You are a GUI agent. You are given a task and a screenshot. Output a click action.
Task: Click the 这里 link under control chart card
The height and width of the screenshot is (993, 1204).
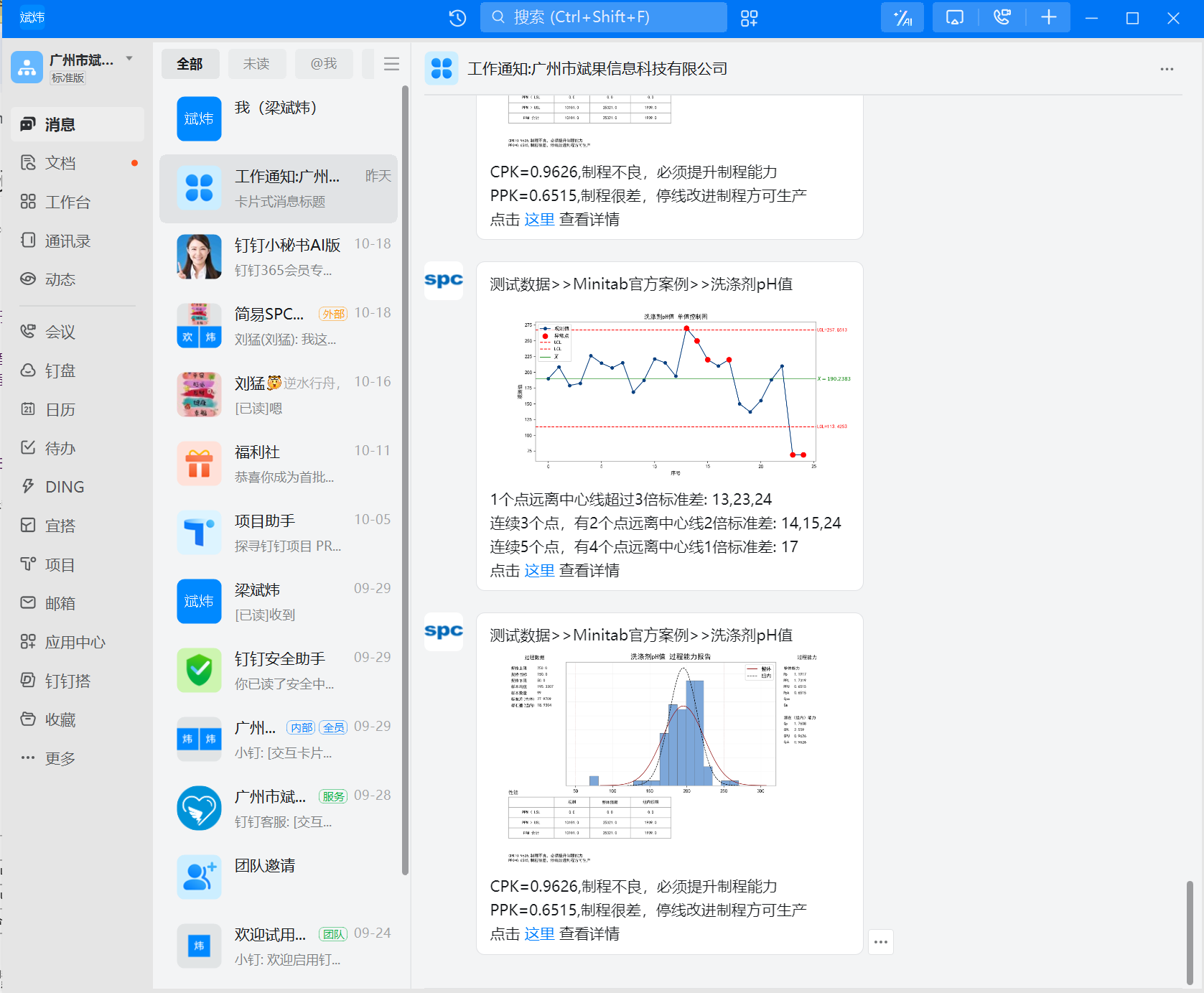point(539,571)
